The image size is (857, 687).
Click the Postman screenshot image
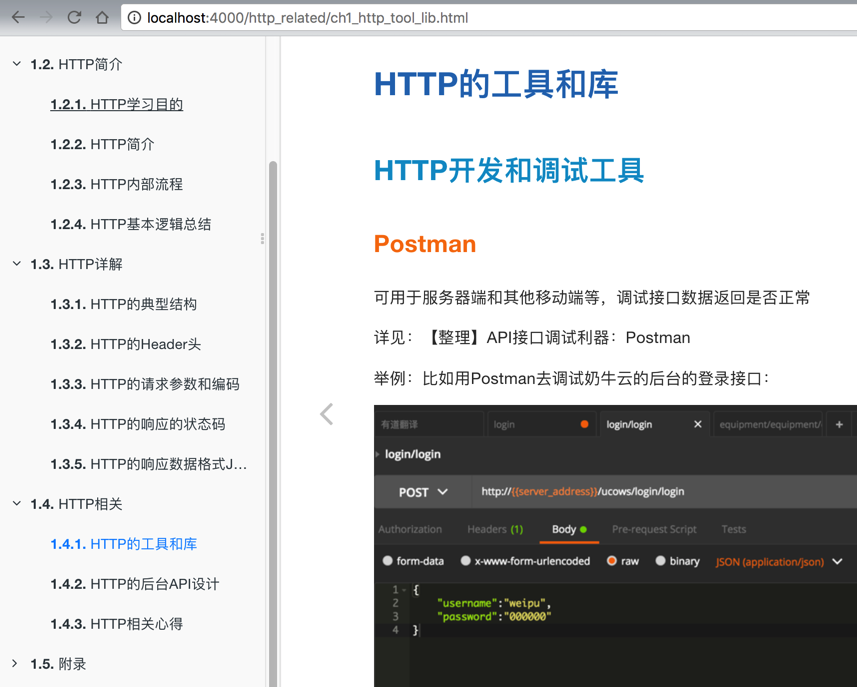pyautogui.click(x=615, y=546)
